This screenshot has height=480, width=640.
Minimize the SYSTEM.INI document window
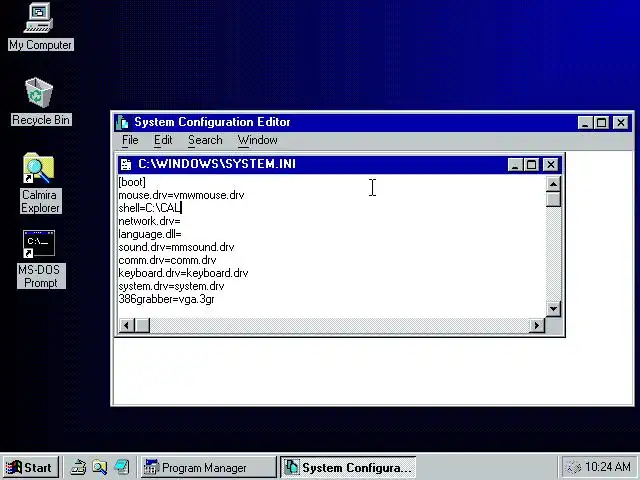click(515, 164)
